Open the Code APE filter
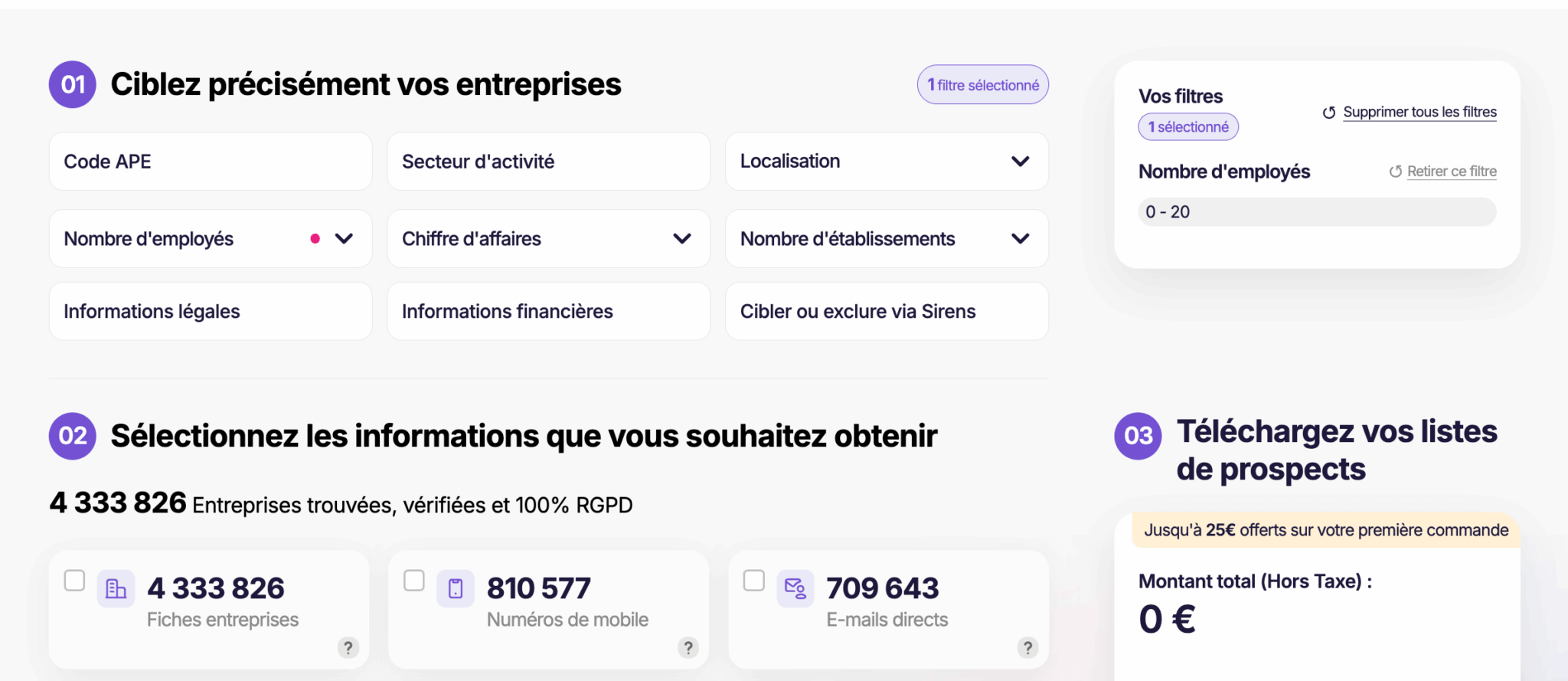 coord(211,162)
